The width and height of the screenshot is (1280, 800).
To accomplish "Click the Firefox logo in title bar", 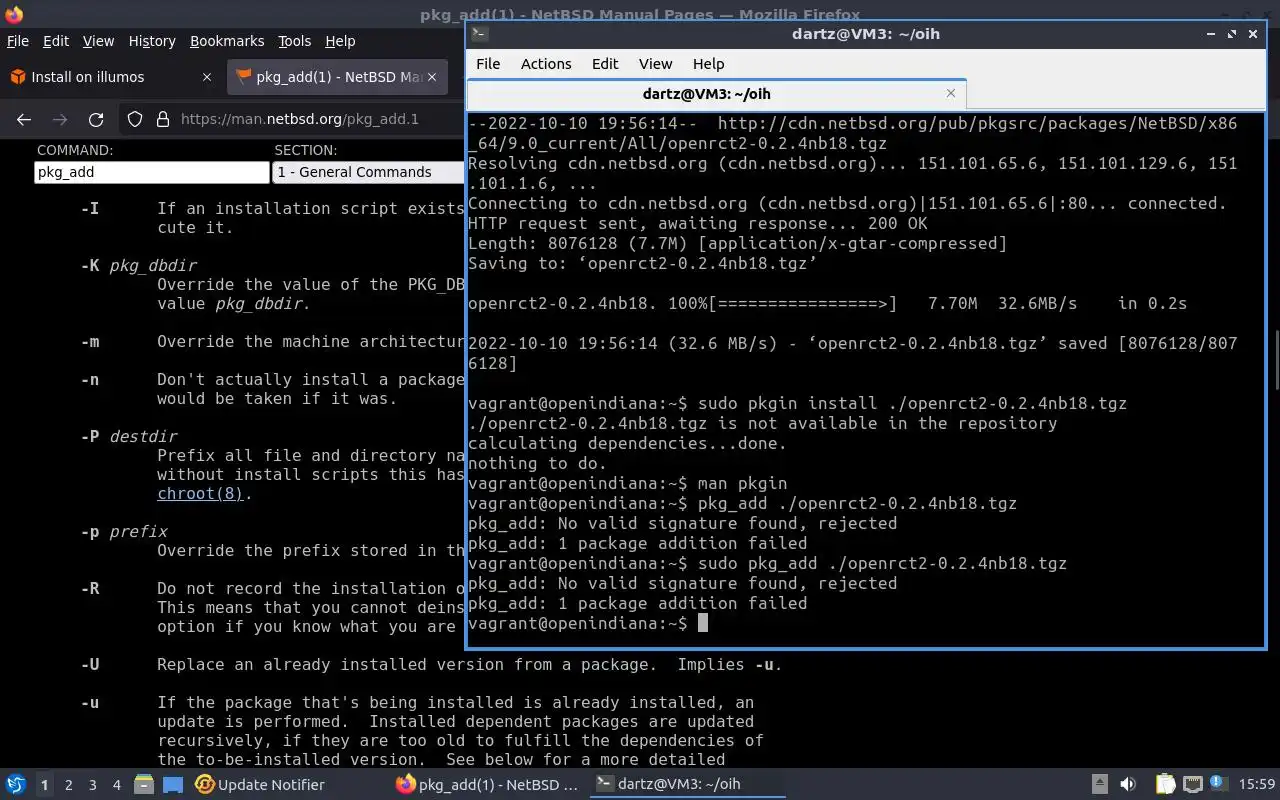I will point(13,14).
